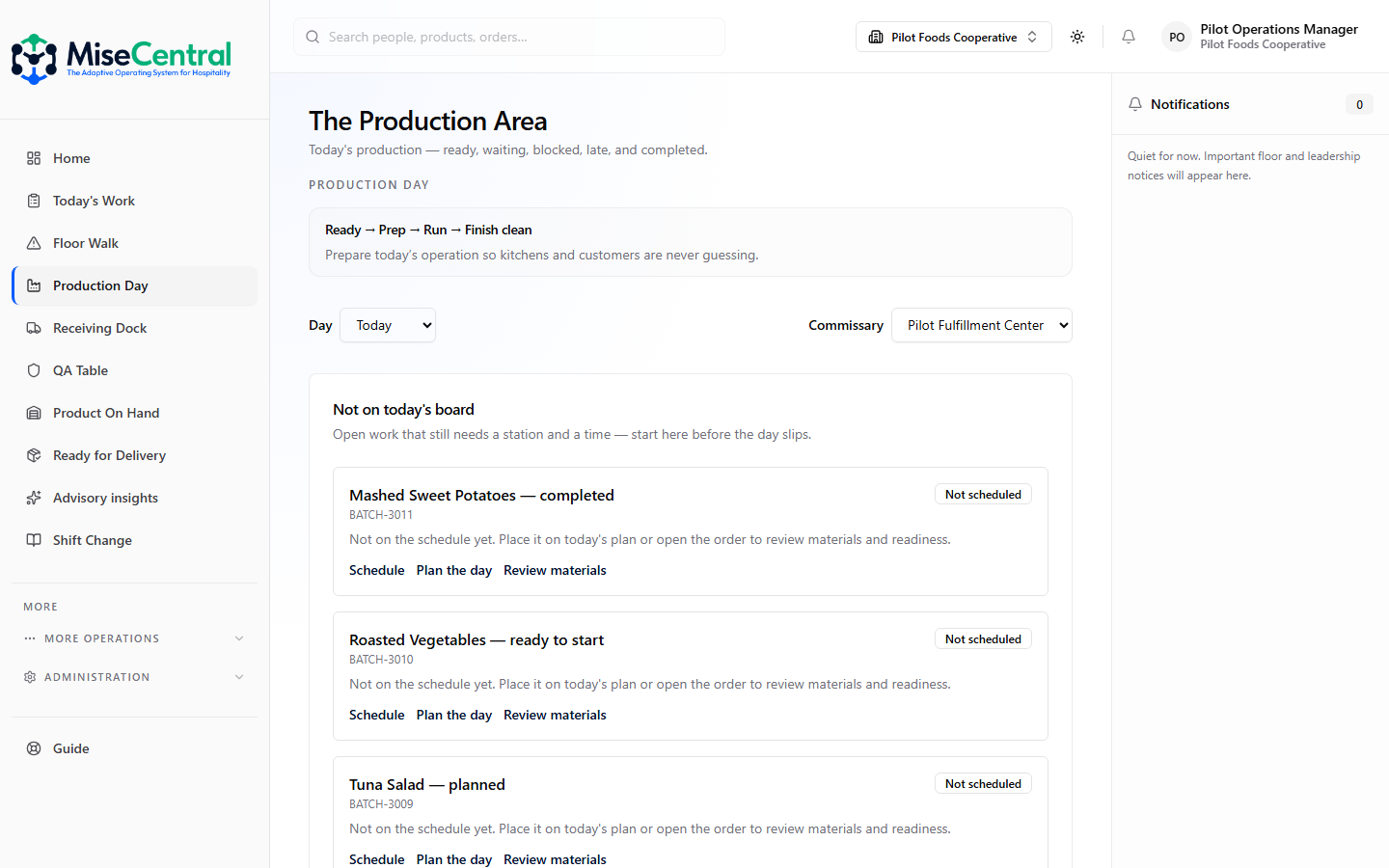
Task: Review materials for Mashed Sweet Potatoes
Action: click(555, 570)
